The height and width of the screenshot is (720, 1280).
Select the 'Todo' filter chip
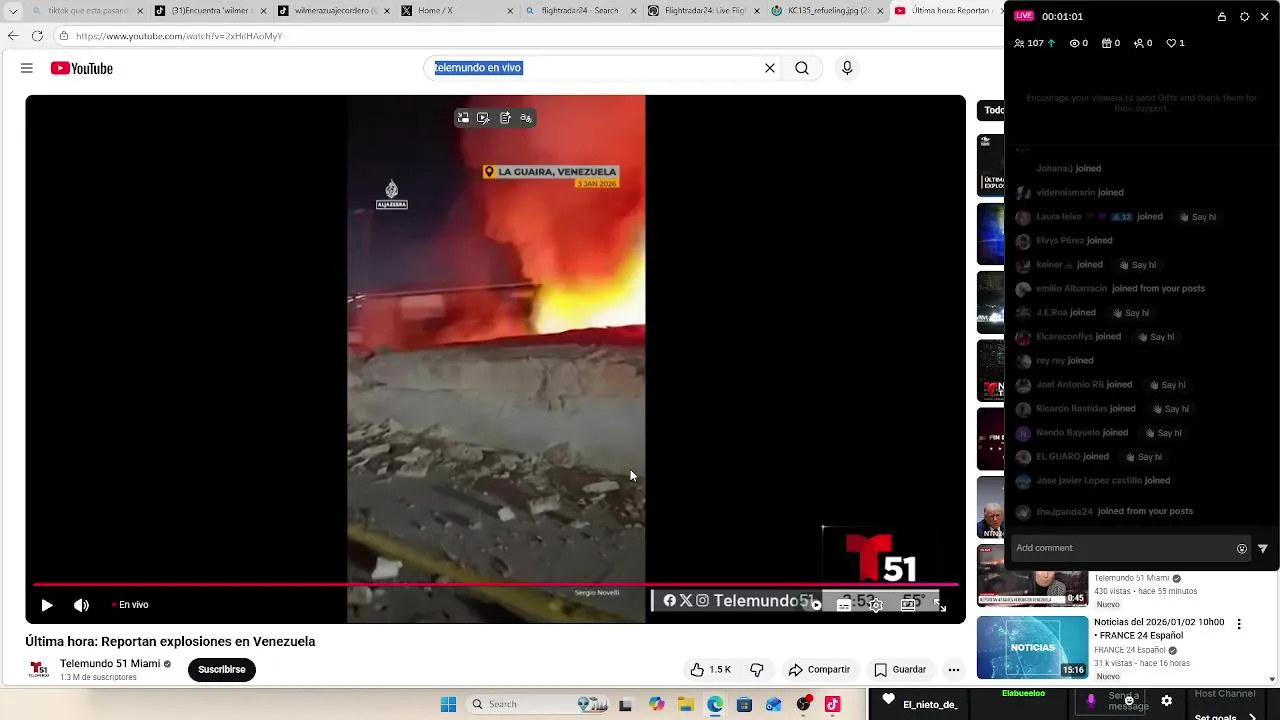[992, 110]
